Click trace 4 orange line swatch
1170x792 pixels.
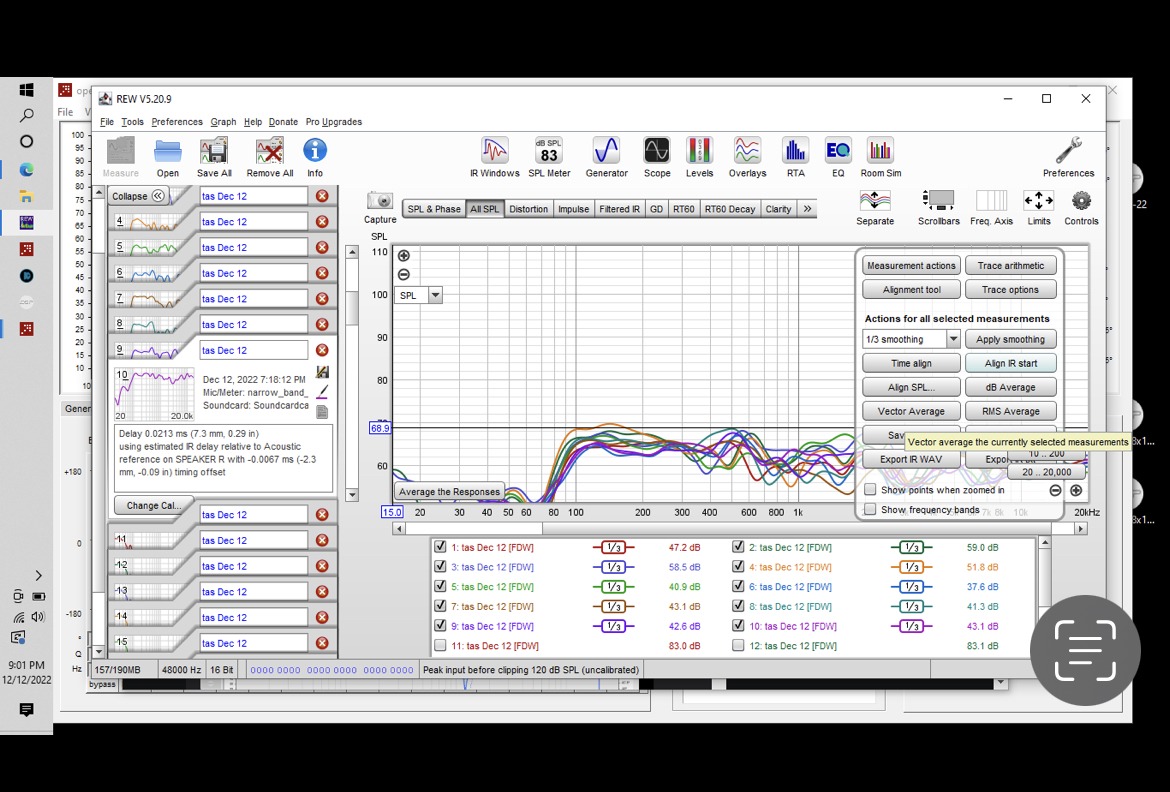pyautogui.click(x=911, y=567)
